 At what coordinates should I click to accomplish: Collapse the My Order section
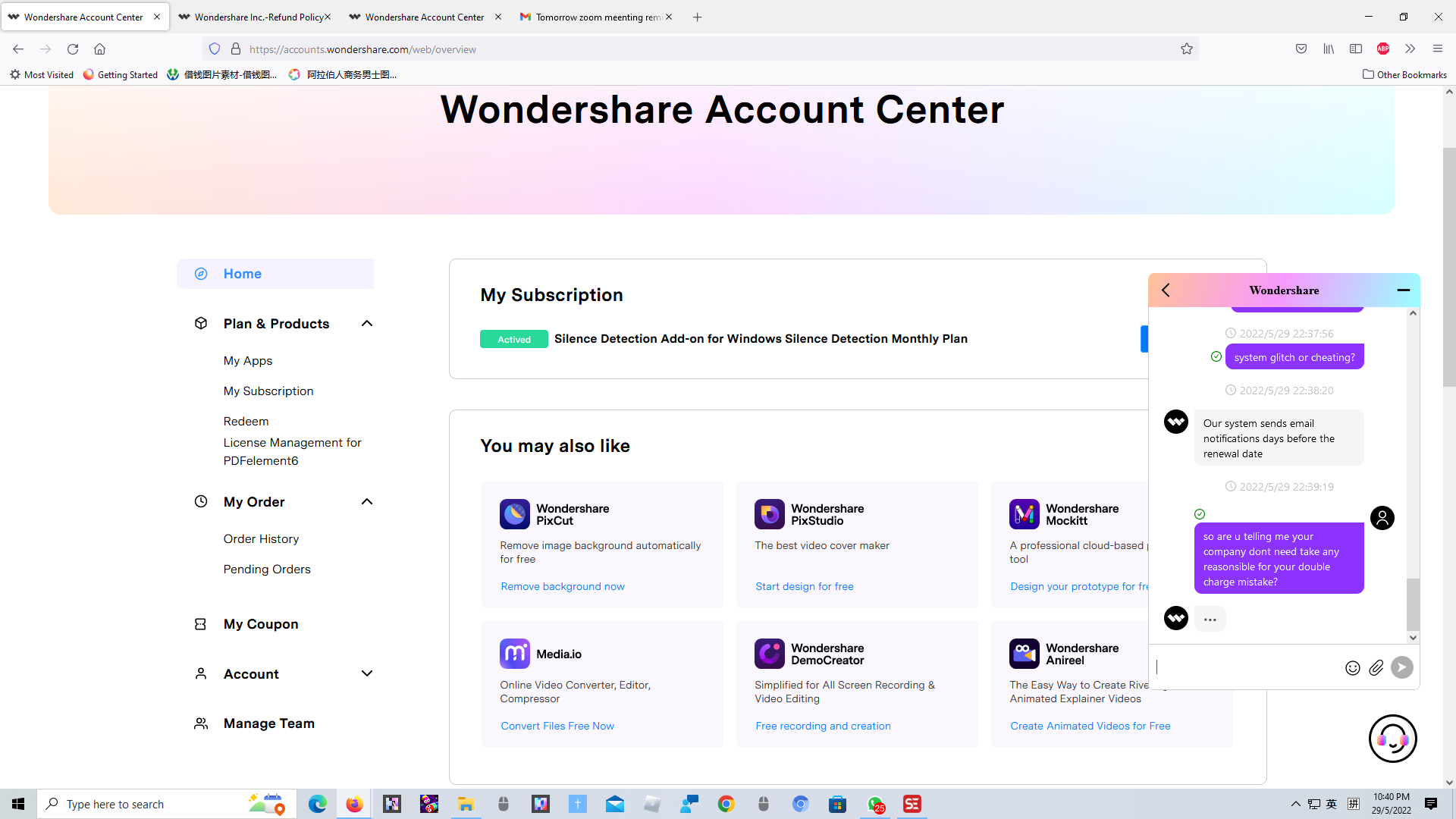coord(366,501)
